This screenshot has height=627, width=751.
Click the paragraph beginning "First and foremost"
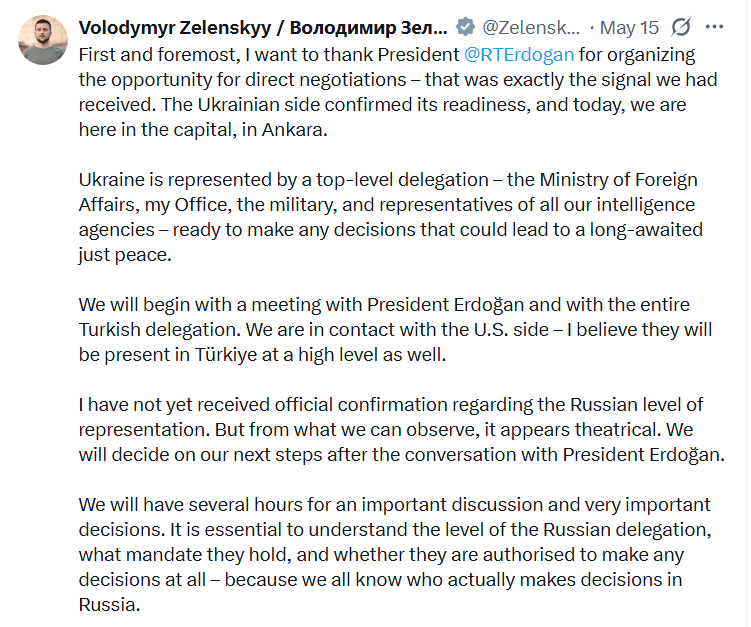point(398,92)
